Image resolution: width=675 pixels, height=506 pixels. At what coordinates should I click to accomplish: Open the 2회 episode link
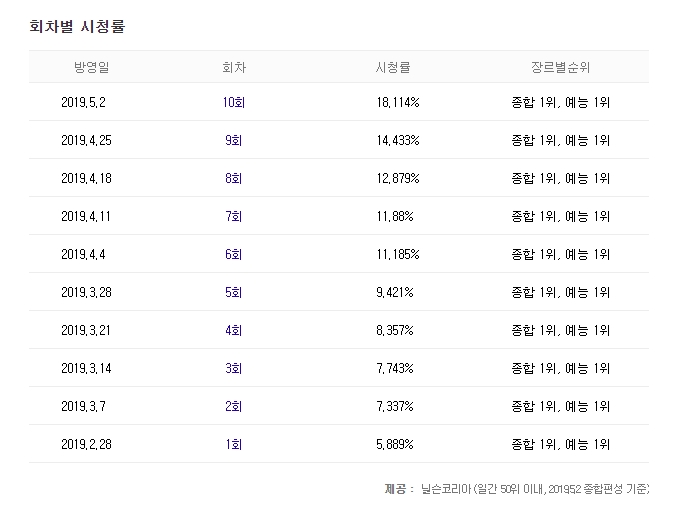(234, 406)
